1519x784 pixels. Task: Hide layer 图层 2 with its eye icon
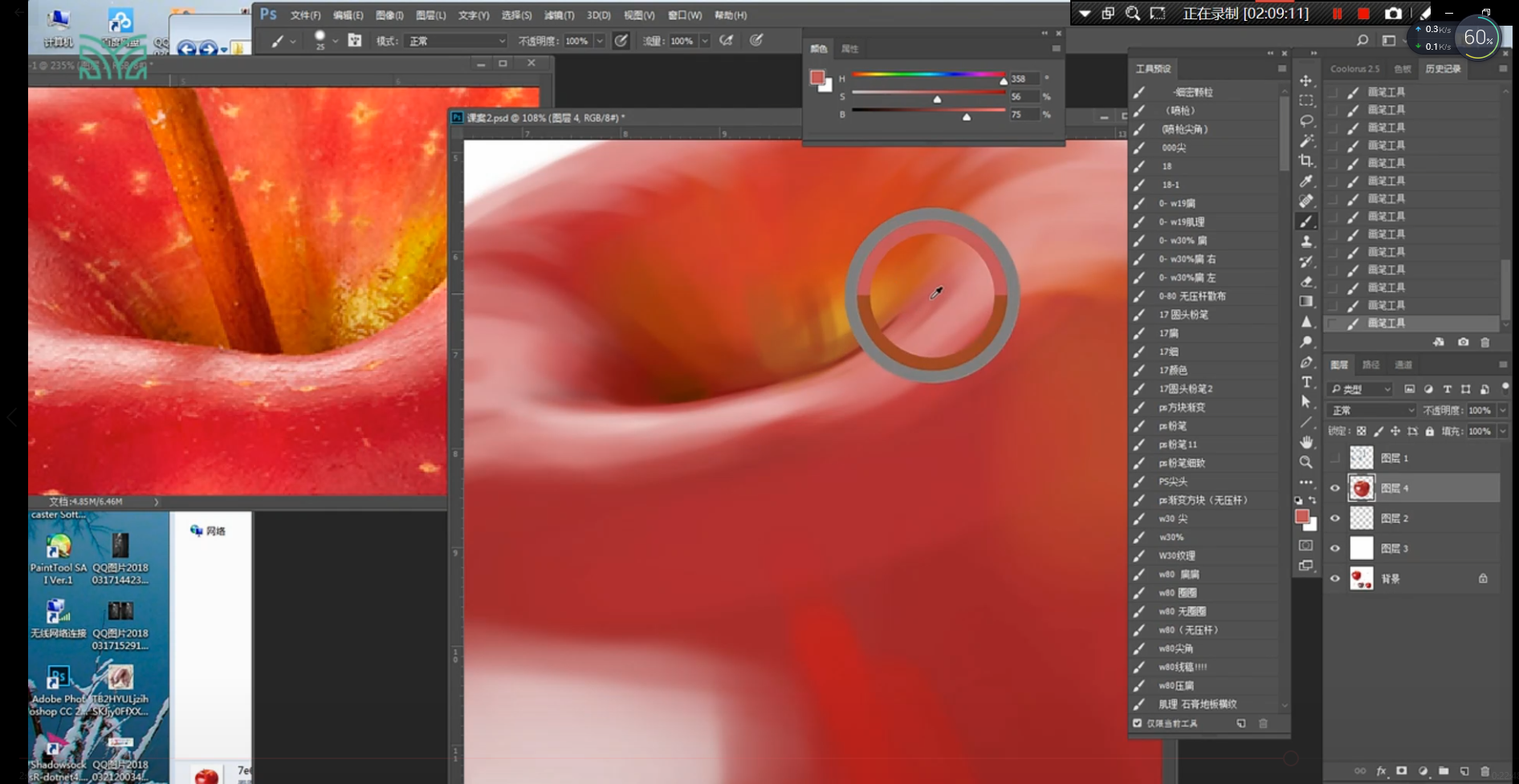point(1335,518)
